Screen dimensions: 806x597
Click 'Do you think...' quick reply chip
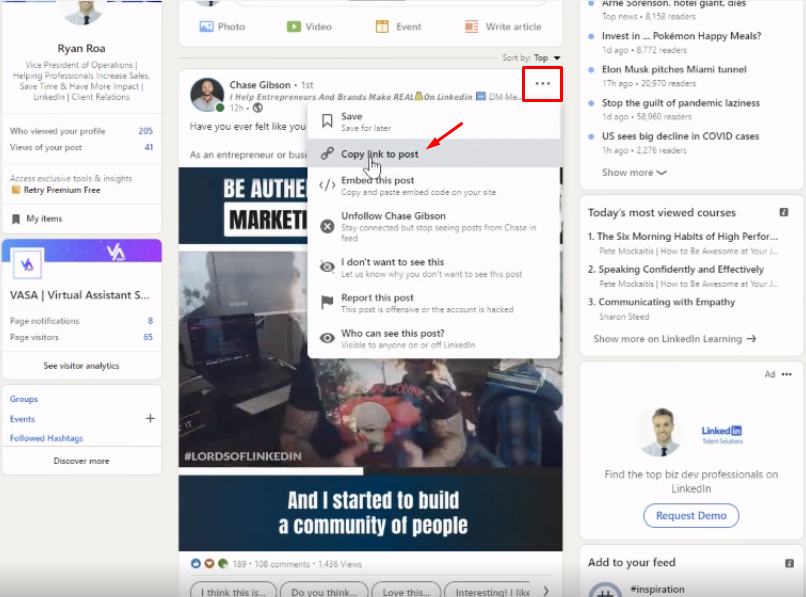click(324, 591)
